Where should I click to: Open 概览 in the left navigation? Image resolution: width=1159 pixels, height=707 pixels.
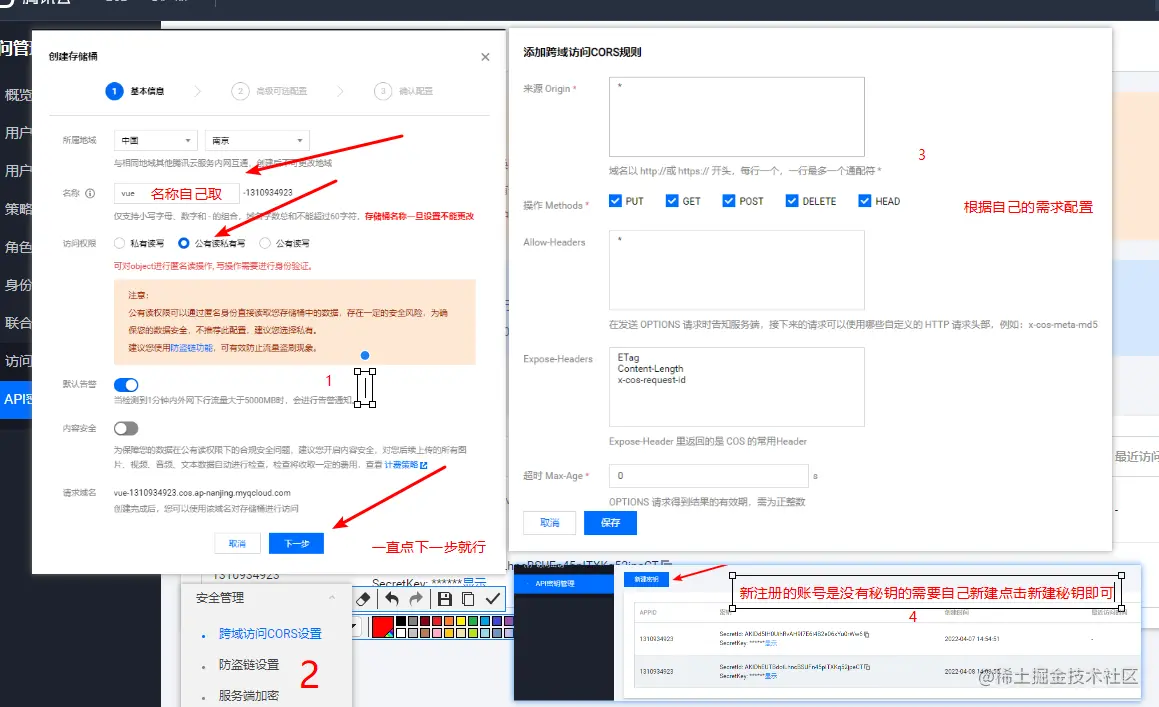[18, 95]
